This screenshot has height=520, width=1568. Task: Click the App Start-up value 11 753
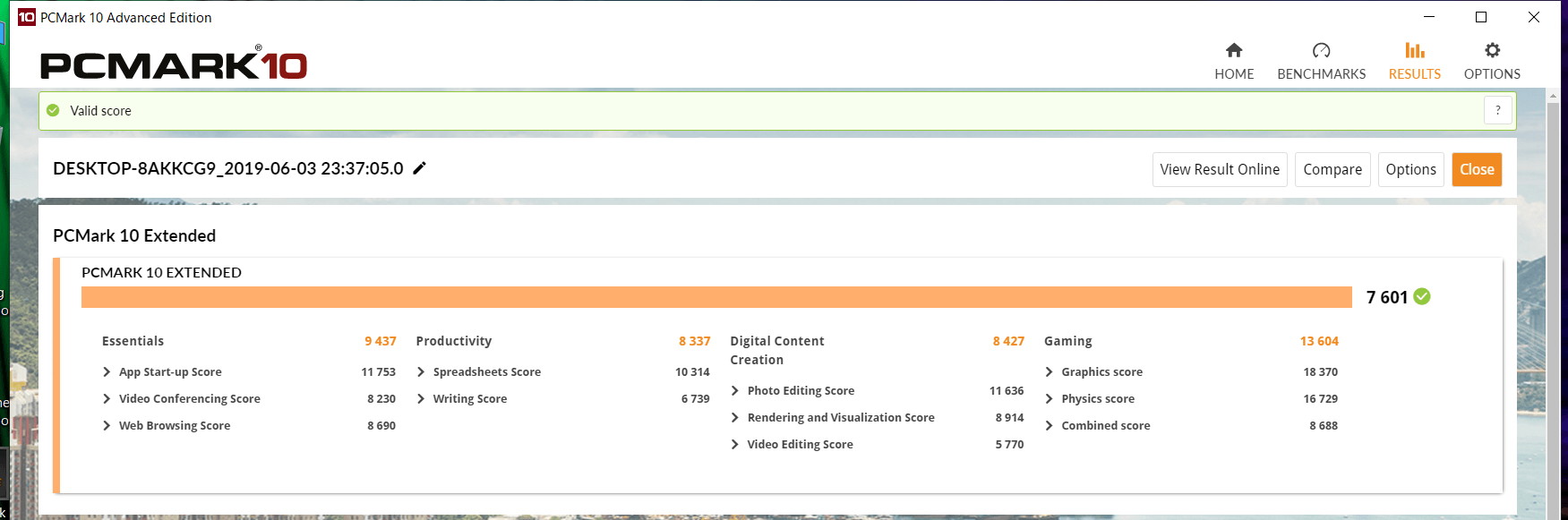[x=379, y=372]
